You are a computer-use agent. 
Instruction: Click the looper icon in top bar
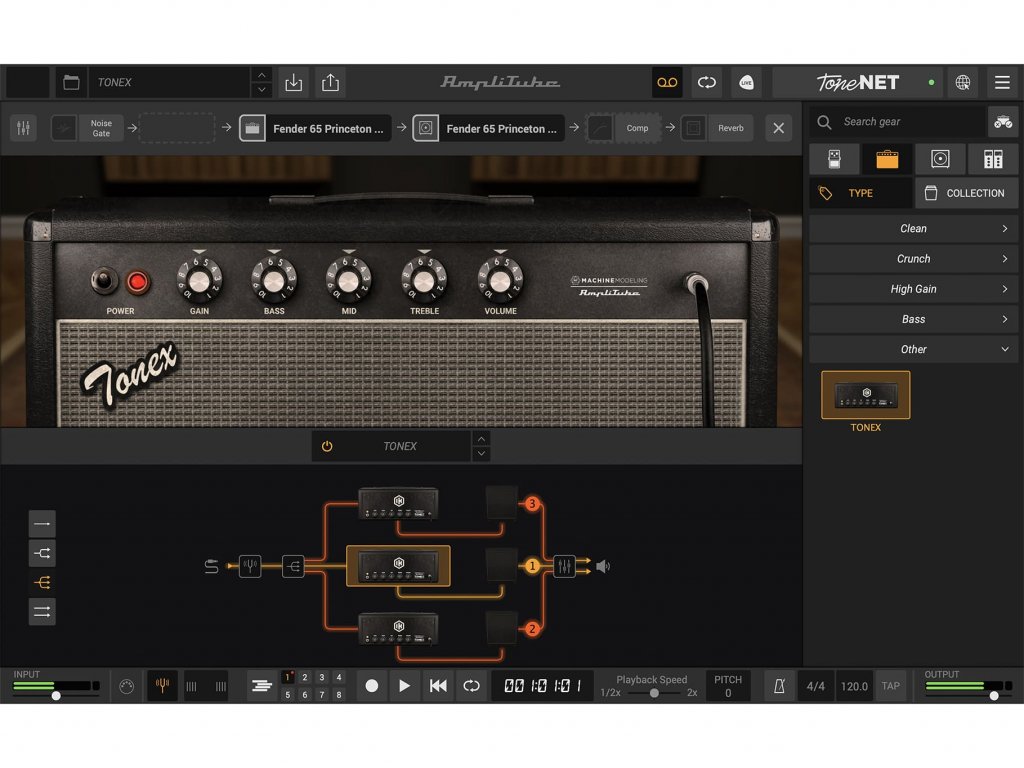point(707,82)
